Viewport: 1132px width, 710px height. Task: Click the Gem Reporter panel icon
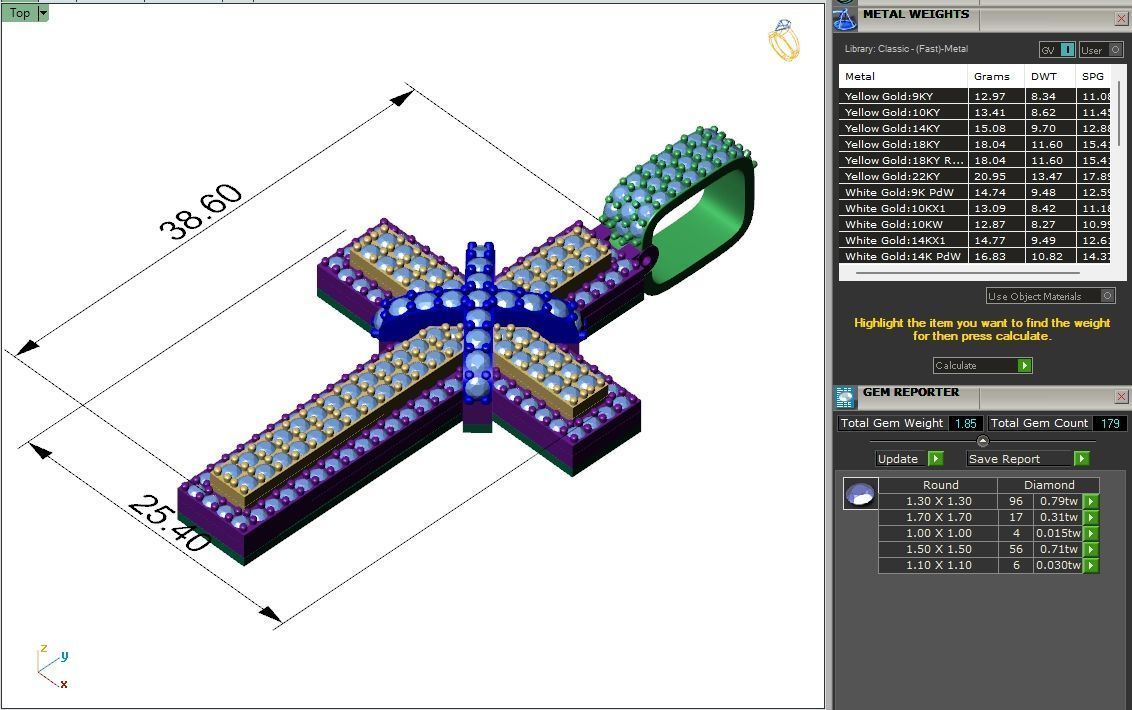845,397
